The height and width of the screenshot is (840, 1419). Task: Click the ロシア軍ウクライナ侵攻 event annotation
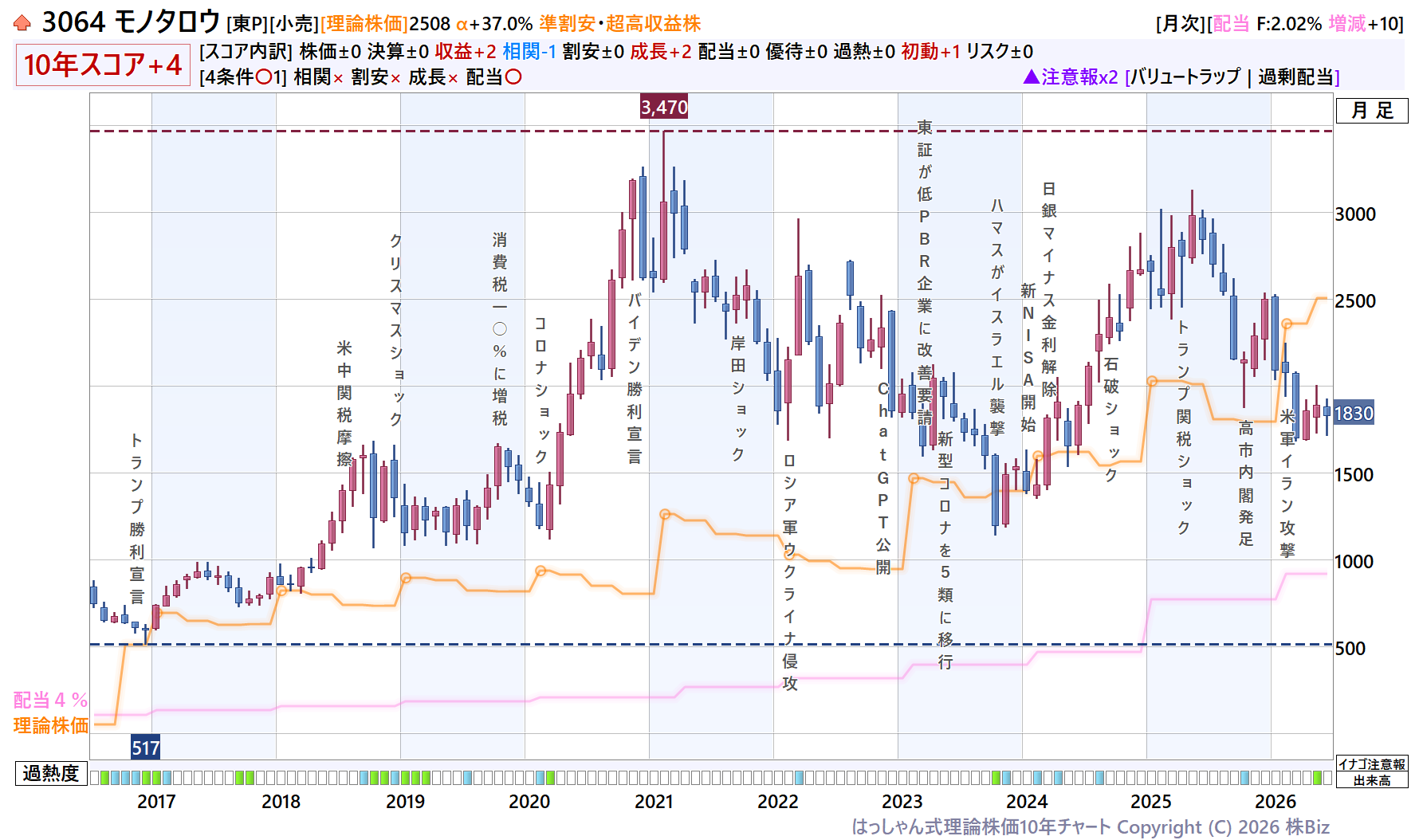point(790,572)
